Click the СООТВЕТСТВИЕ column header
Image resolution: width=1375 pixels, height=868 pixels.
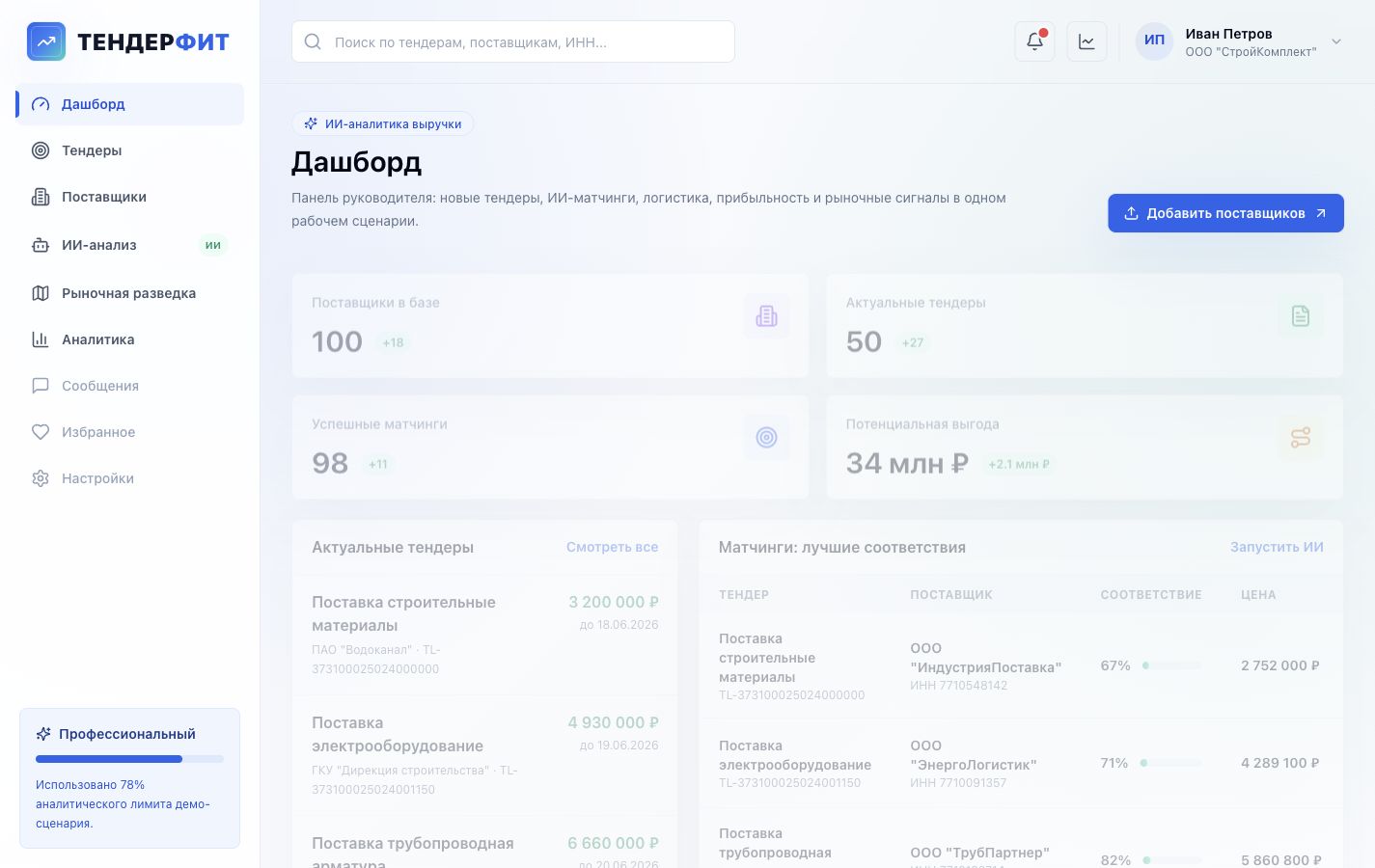1151,595
